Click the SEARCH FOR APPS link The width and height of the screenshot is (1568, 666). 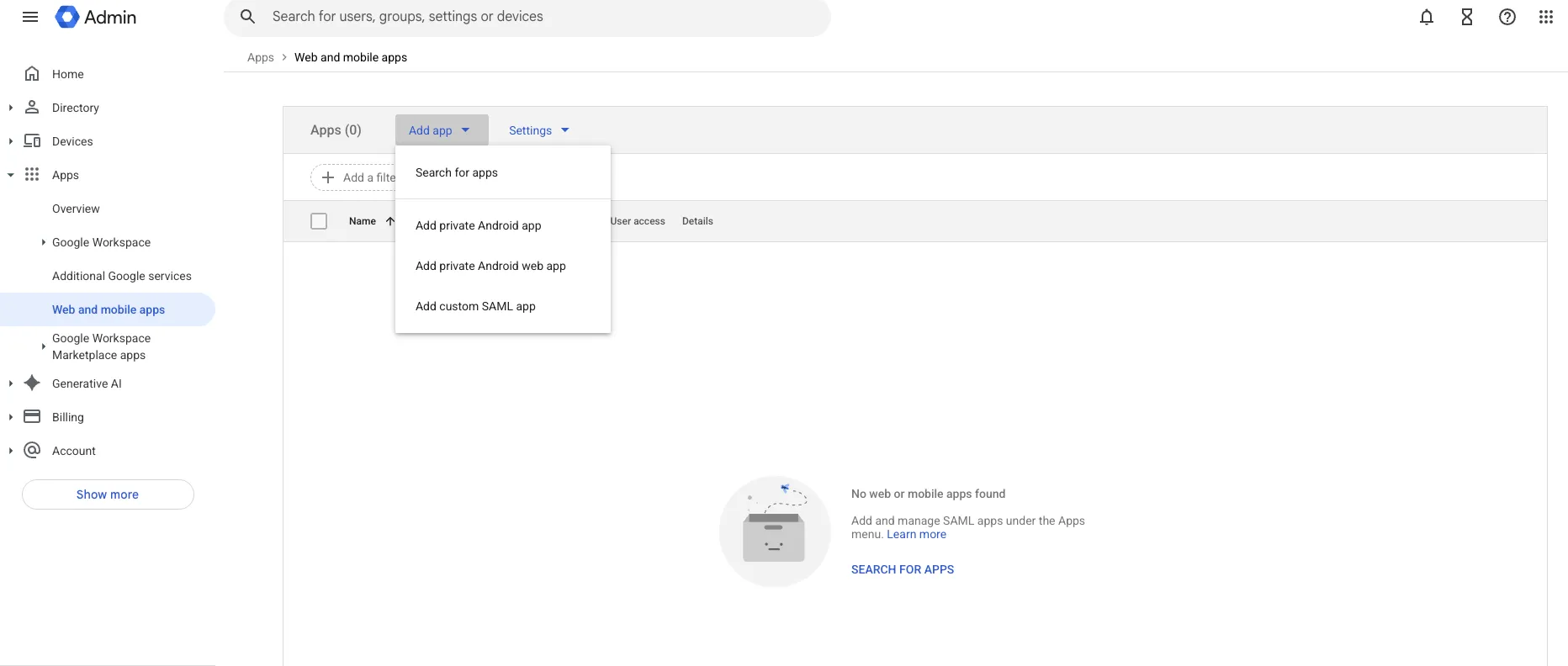(903, 569)
